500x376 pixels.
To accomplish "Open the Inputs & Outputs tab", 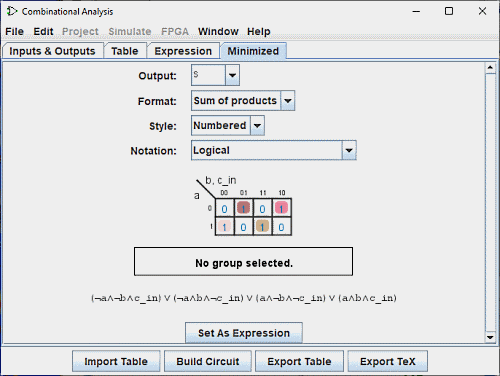I will (52, 51).
